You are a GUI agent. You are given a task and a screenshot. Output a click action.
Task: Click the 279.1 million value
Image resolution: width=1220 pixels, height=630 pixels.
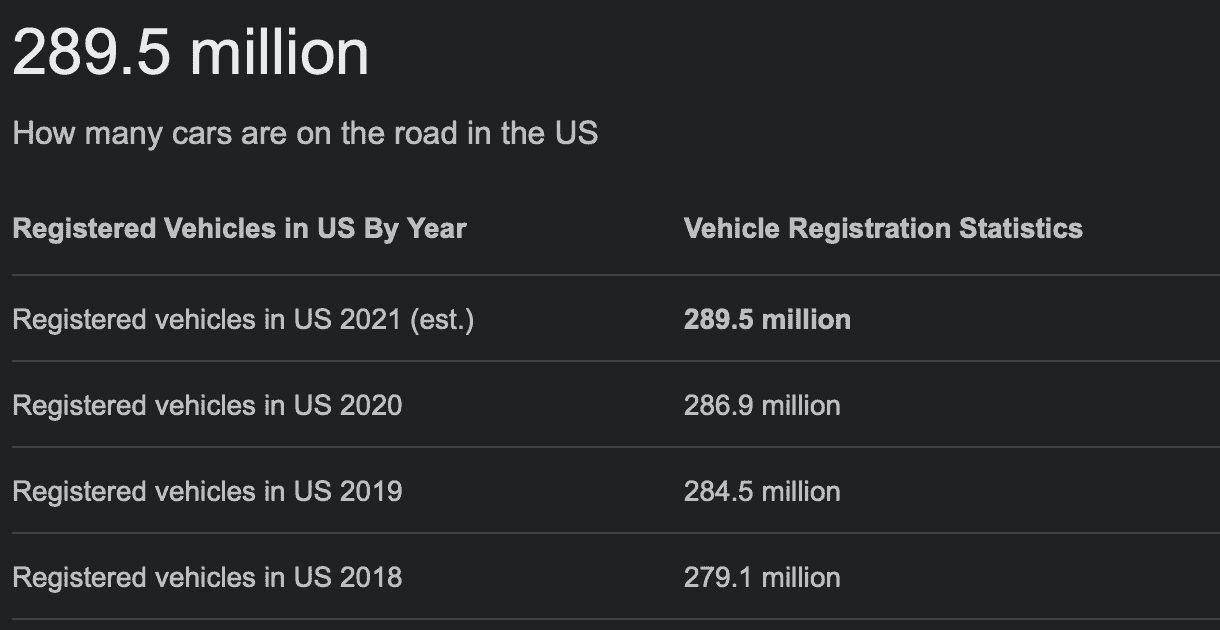[762, 577]
